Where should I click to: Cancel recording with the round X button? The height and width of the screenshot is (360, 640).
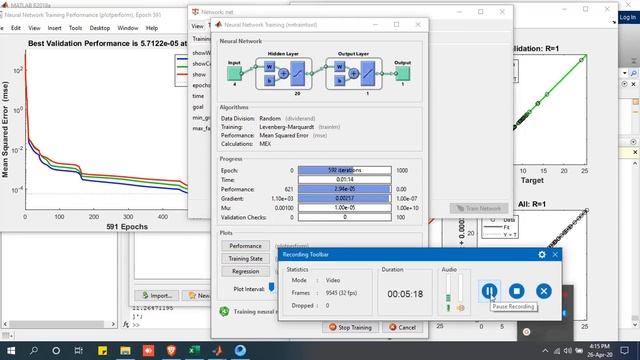click(544, 291)
